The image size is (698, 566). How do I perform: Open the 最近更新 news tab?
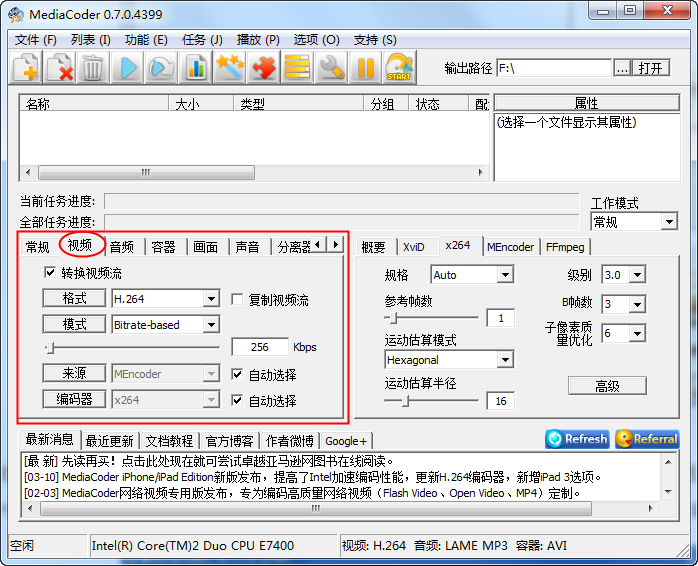click(x=110, y=441)
